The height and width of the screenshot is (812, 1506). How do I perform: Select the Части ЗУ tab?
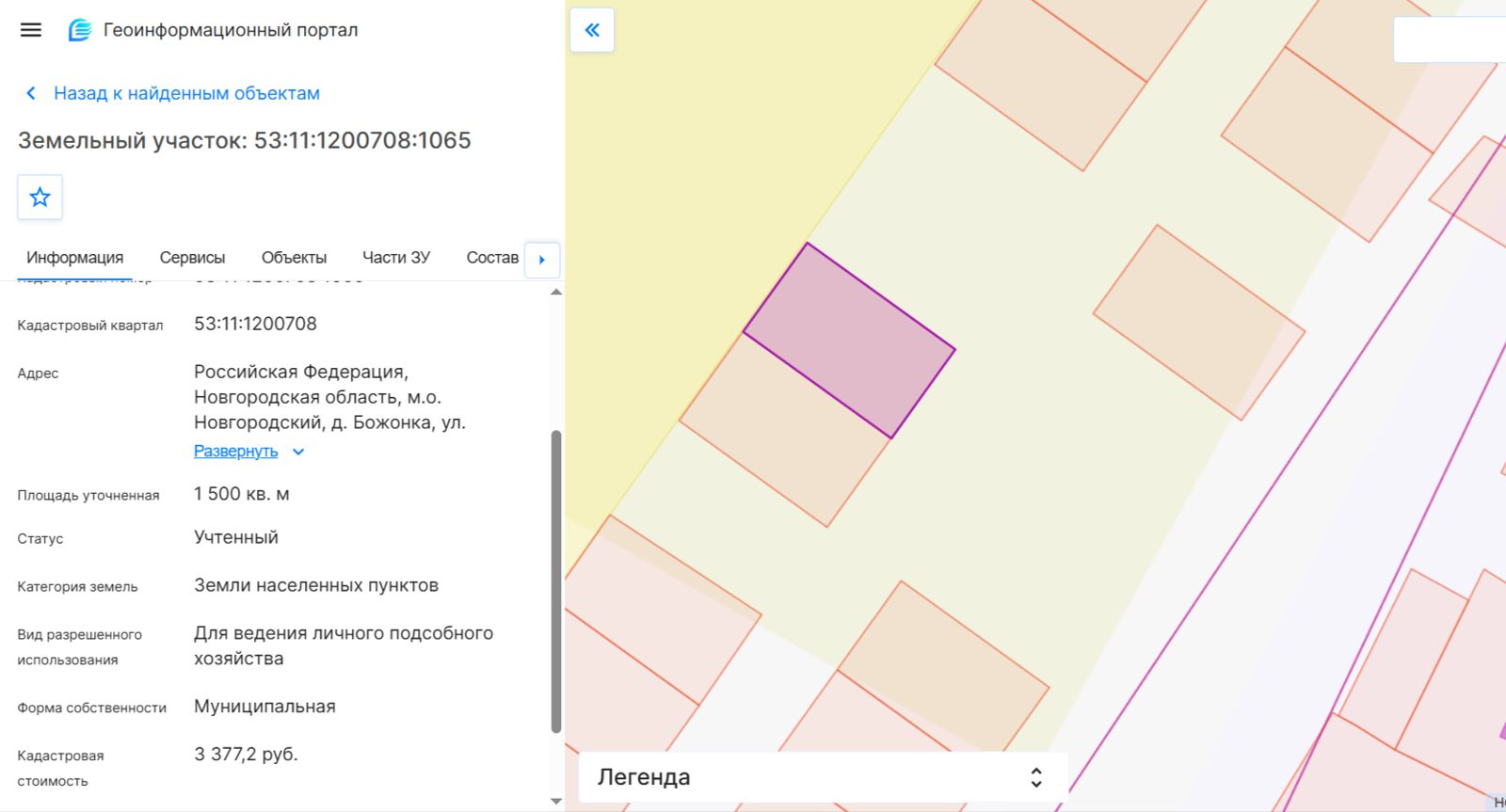click(x=396, y=258)
